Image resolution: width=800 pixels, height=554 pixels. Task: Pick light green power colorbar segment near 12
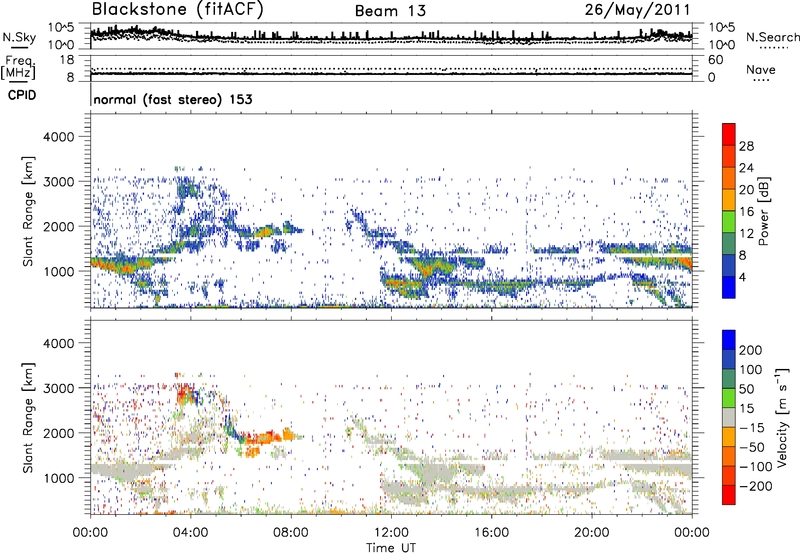click(729, 222)
